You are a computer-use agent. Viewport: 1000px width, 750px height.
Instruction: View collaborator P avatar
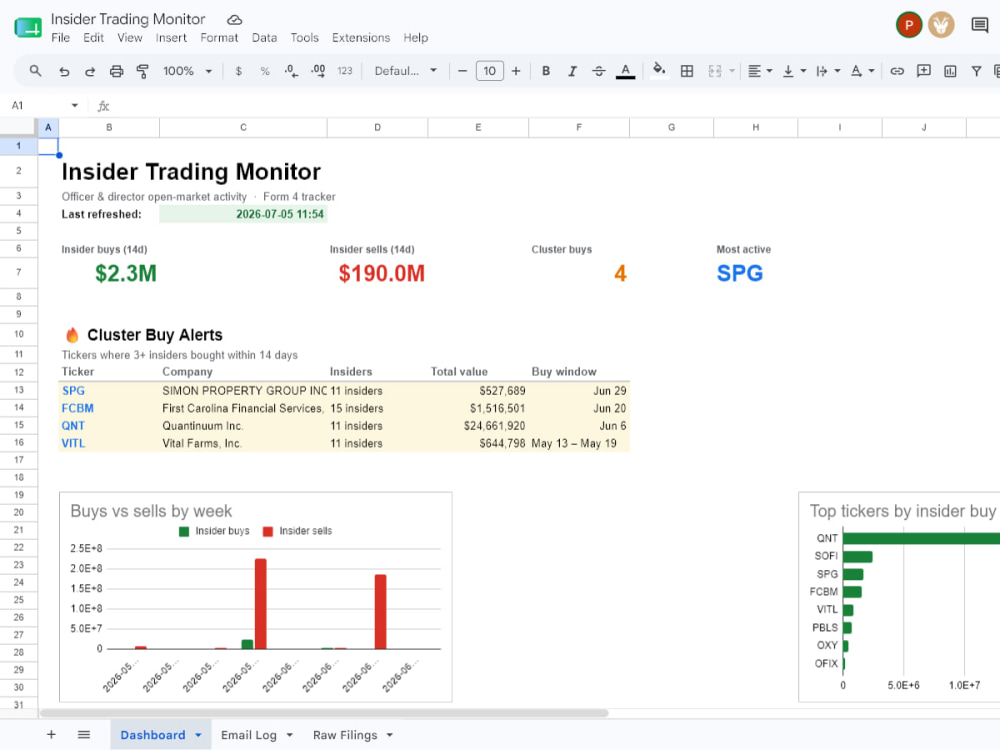909,26
